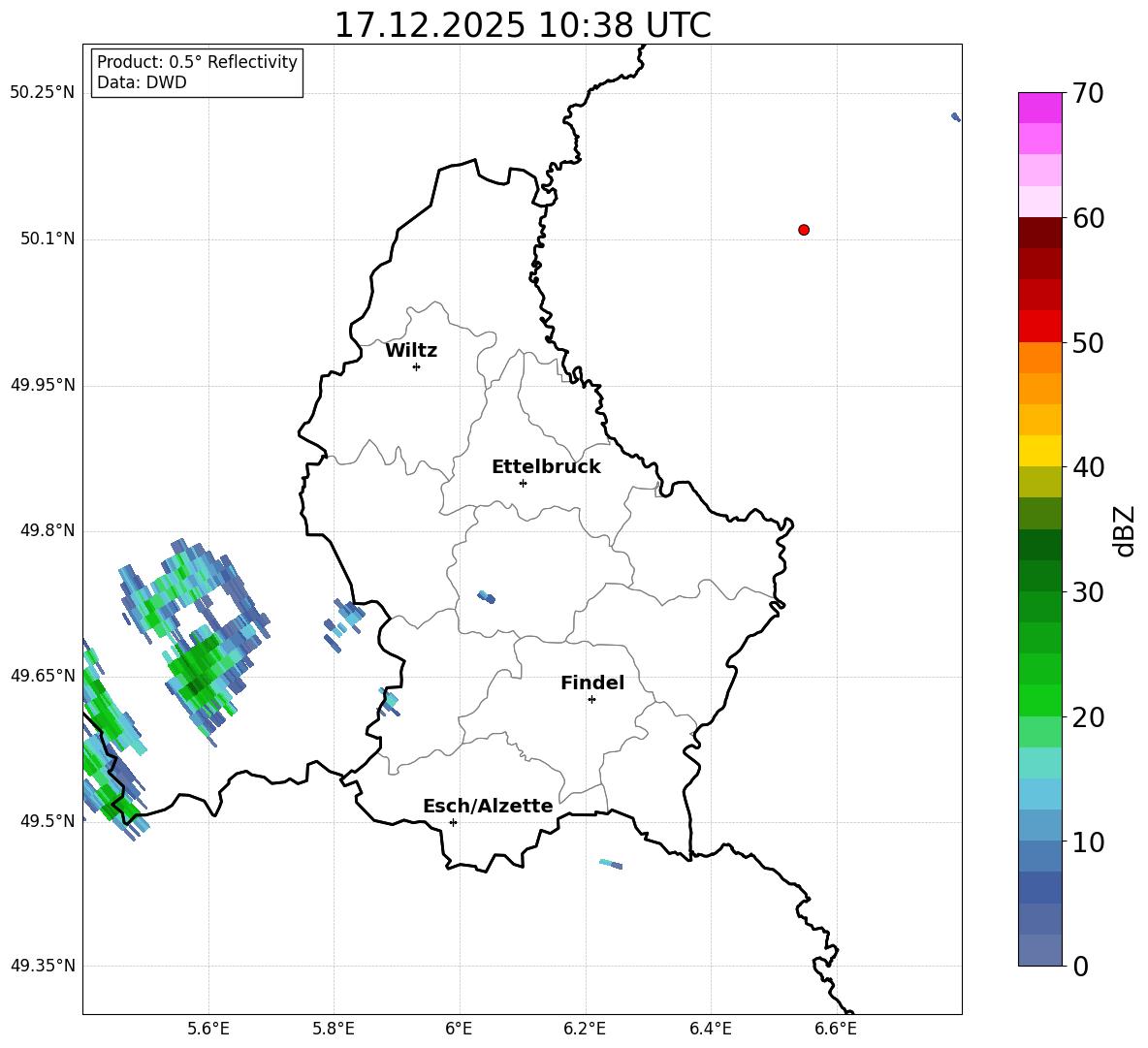Click the 6.2°E longitude label
This screenshot has width=1148, height=1048.
pos(585,1030)
